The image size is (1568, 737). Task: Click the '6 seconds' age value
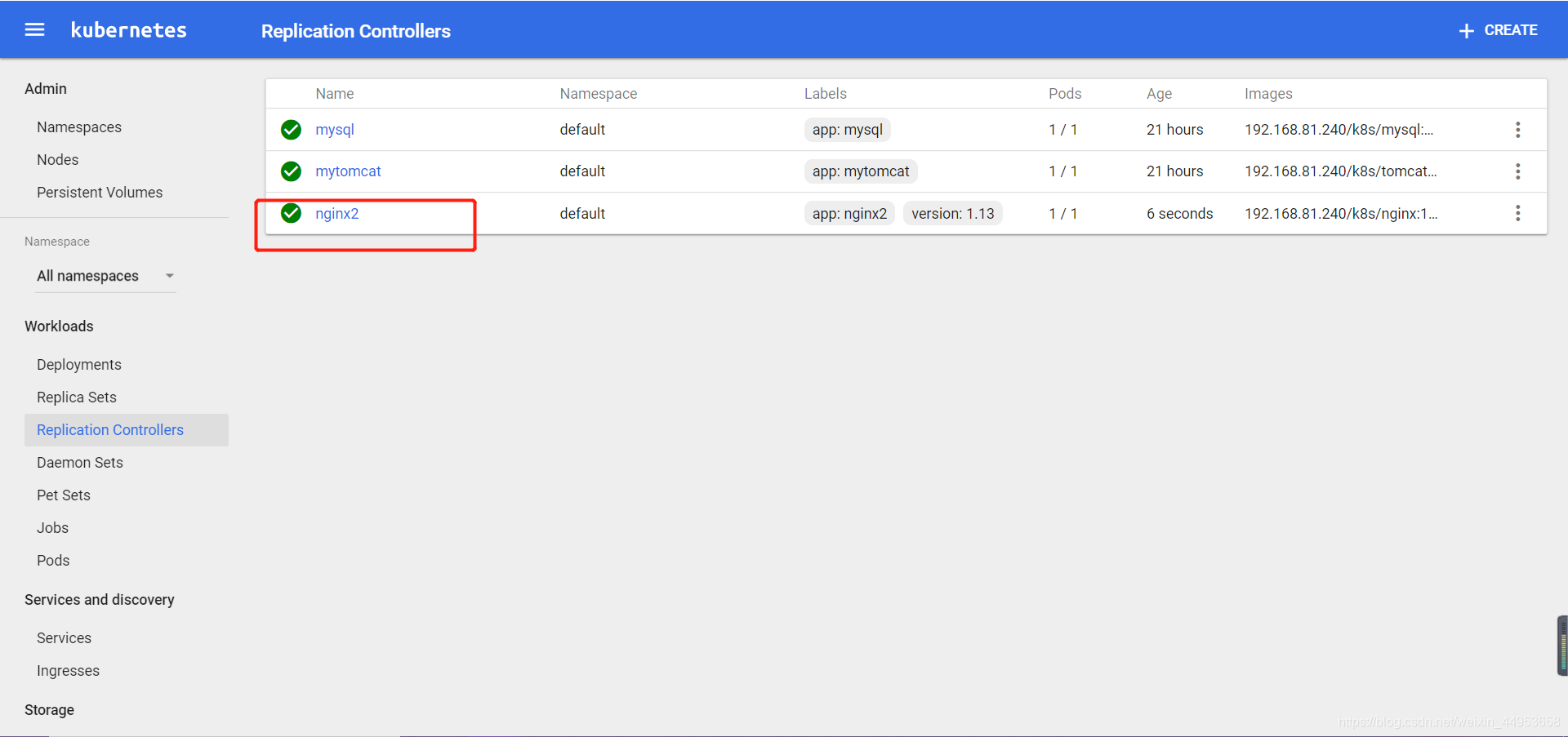click(1179, 213)
